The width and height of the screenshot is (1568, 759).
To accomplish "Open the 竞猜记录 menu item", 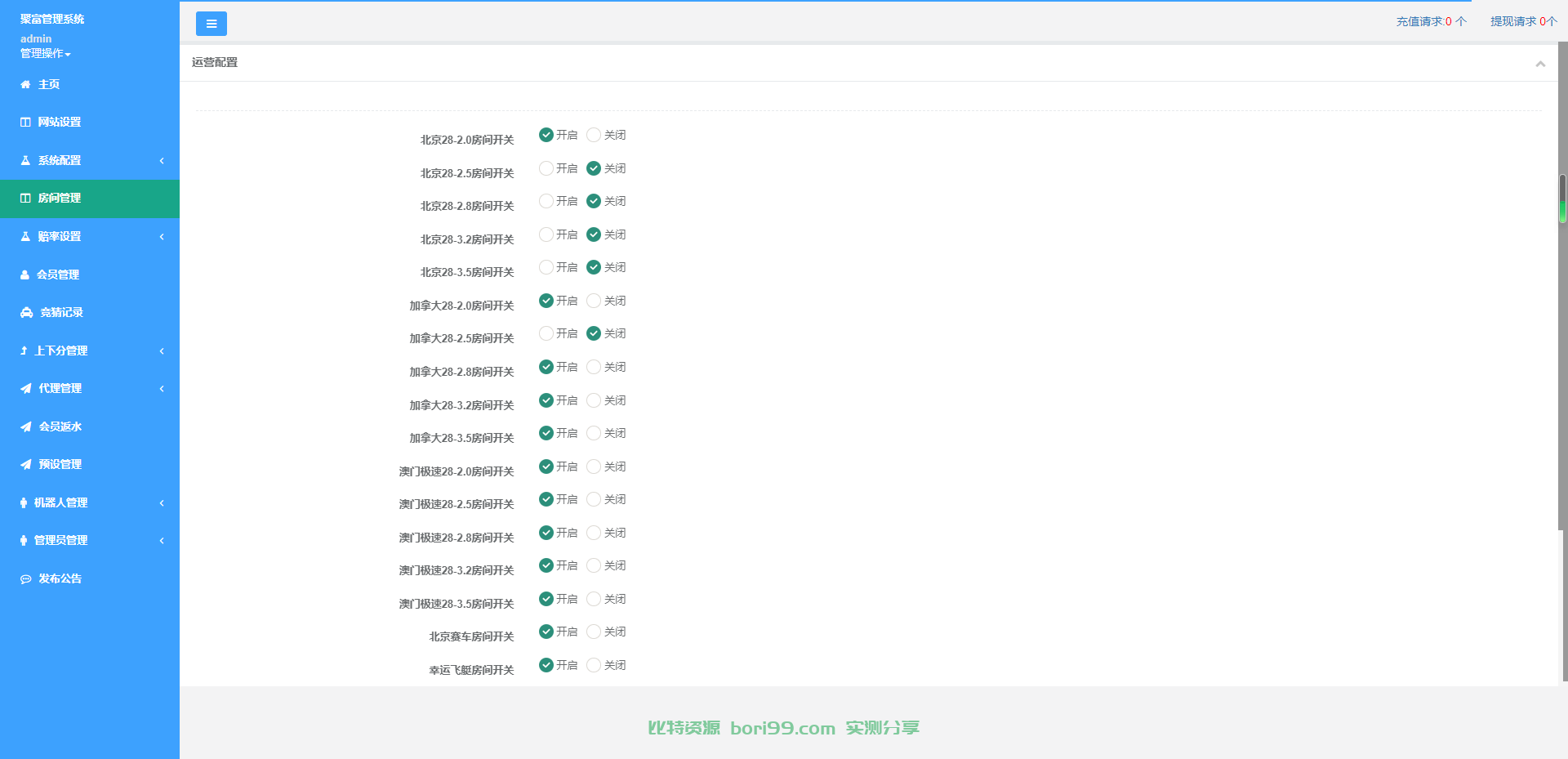I will click(x=90, y=312).
